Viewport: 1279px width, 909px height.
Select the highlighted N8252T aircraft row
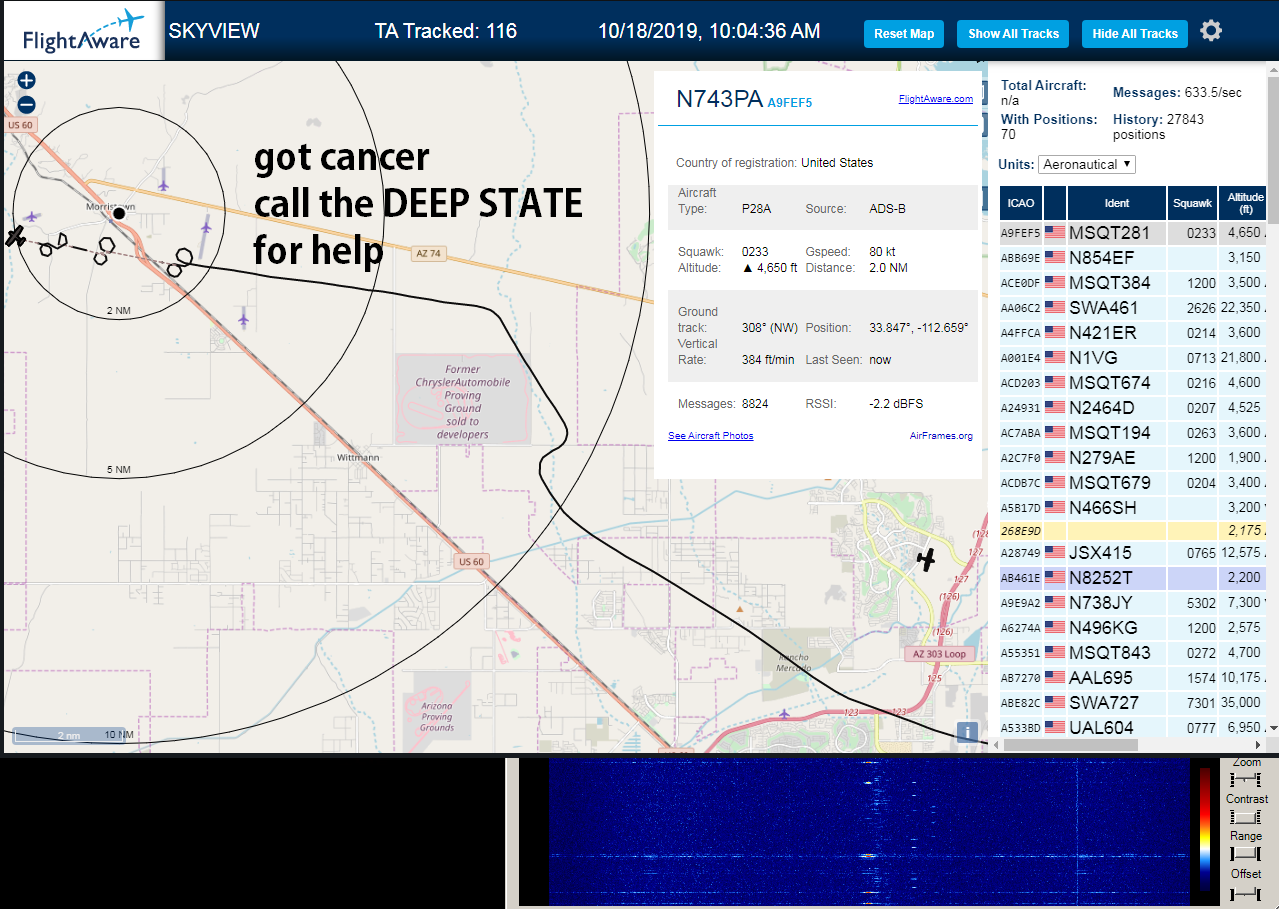pos(1133,577)
